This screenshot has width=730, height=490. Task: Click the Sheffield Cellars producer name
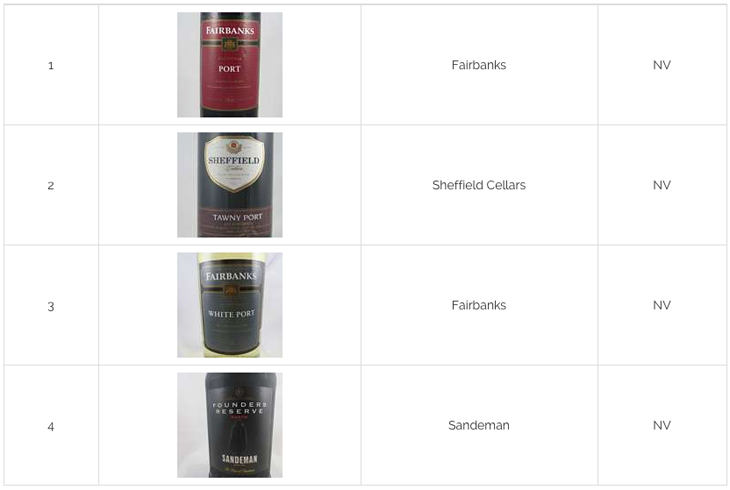pyautogui.click(x=479, y=185)
